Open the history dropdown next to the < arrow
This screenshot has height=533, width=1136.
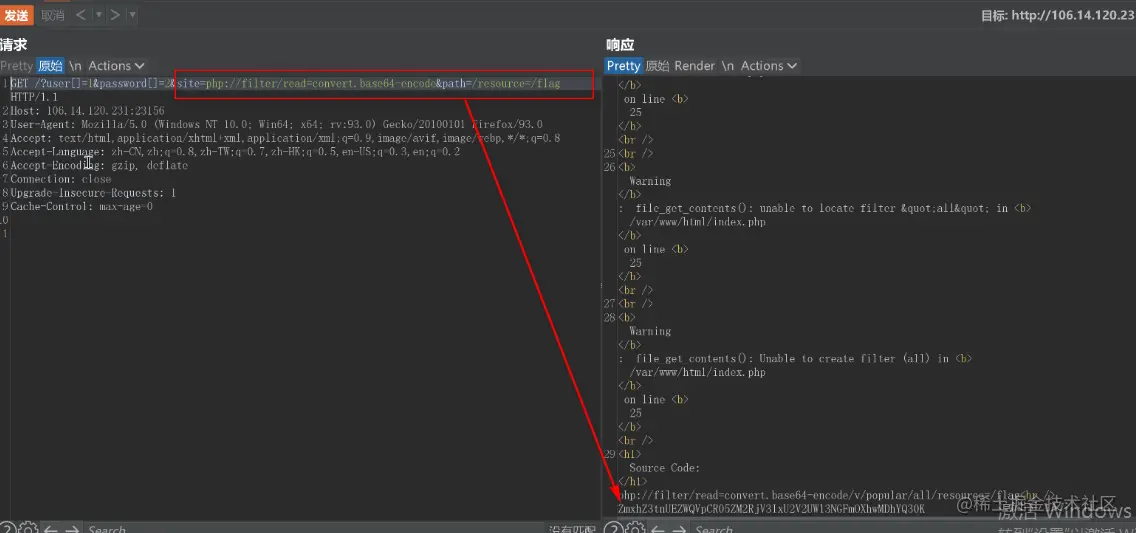[x=99, y=14]
